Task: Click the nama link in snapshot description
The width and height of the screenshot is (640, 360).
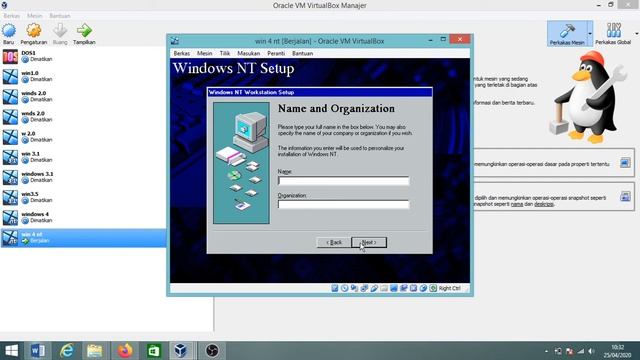Action: 517,204
